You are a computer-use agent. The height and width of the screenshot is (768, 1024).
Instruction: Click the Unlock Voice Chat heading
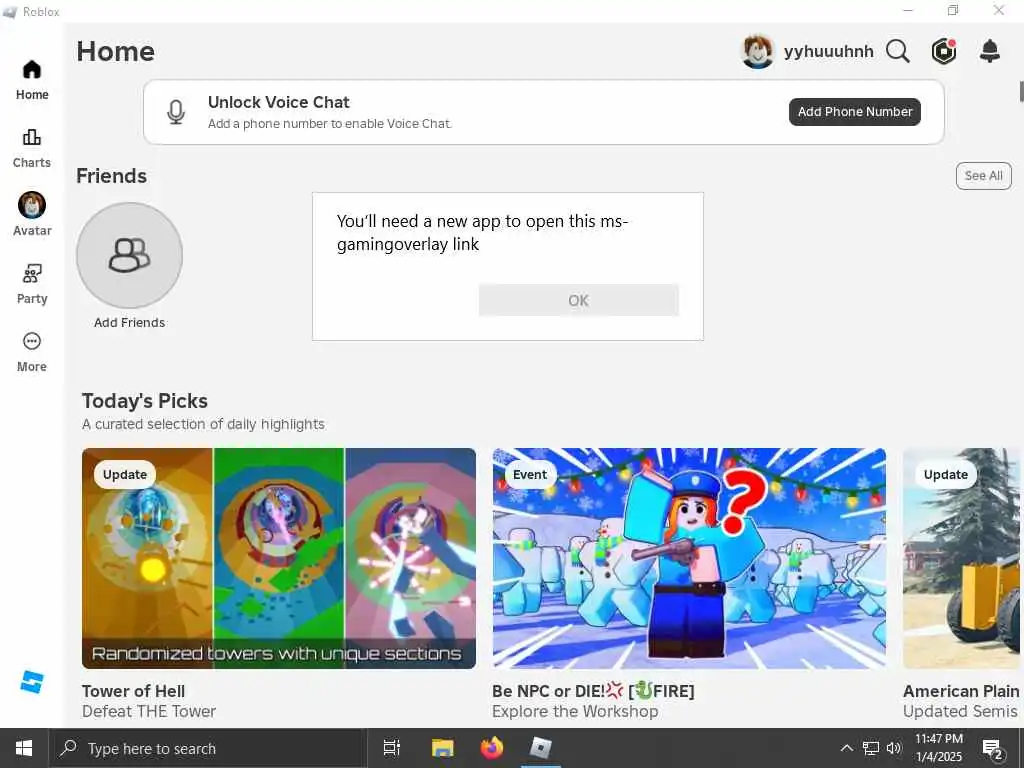(x=279, y=103)
